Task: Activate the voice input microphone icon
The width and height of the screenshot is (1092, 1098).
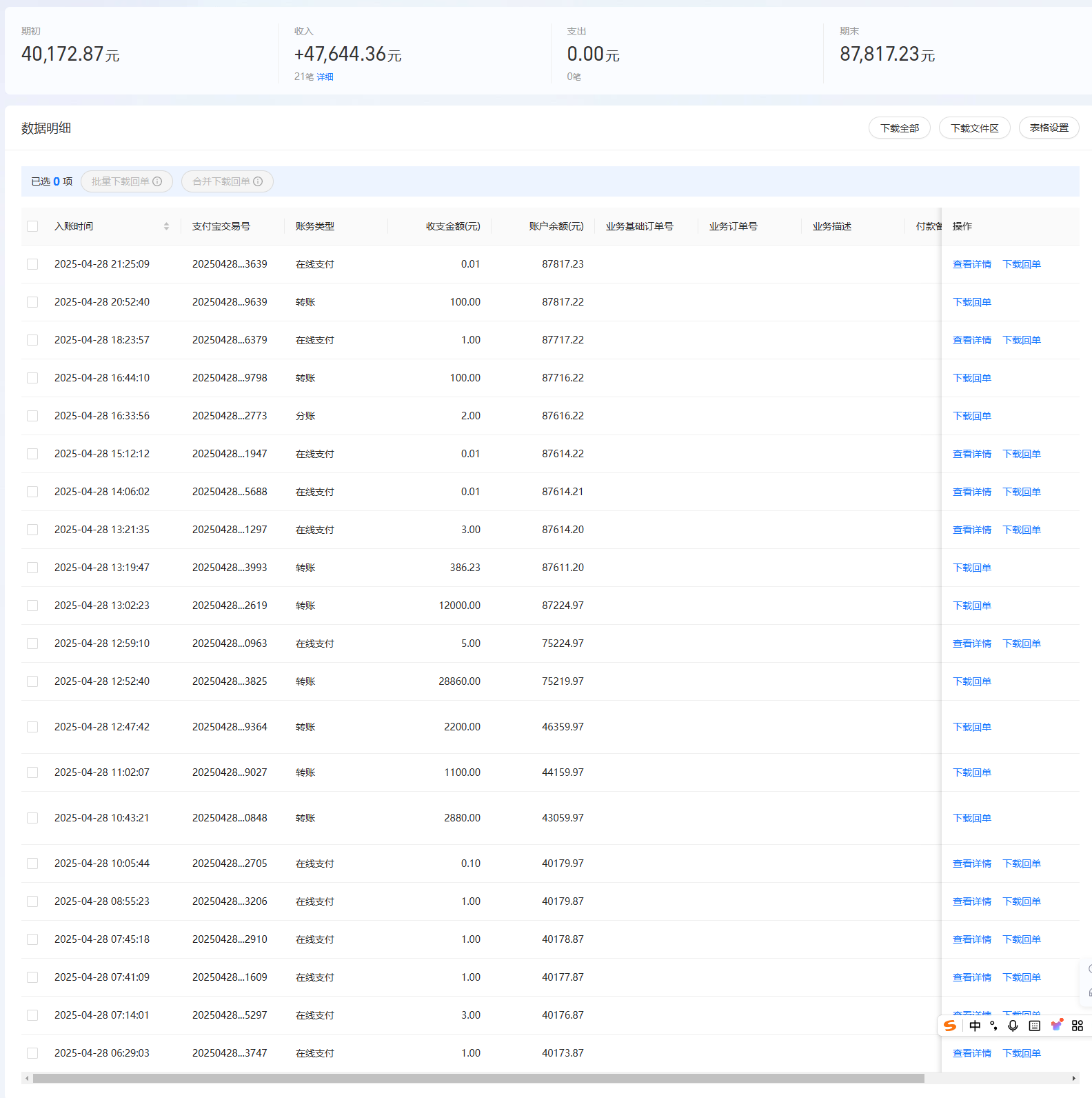Action: (x=1013, y=1026)
